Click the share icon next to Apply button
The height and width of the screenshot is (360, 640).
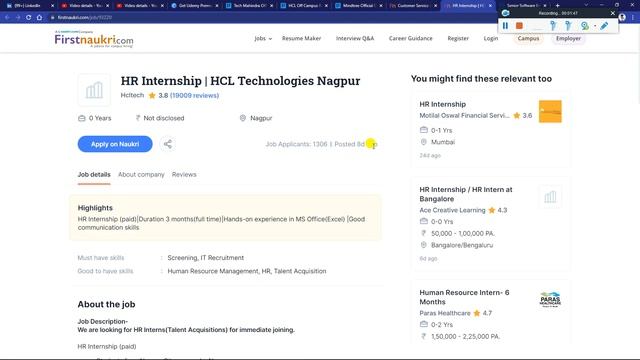tap(167, 144)
